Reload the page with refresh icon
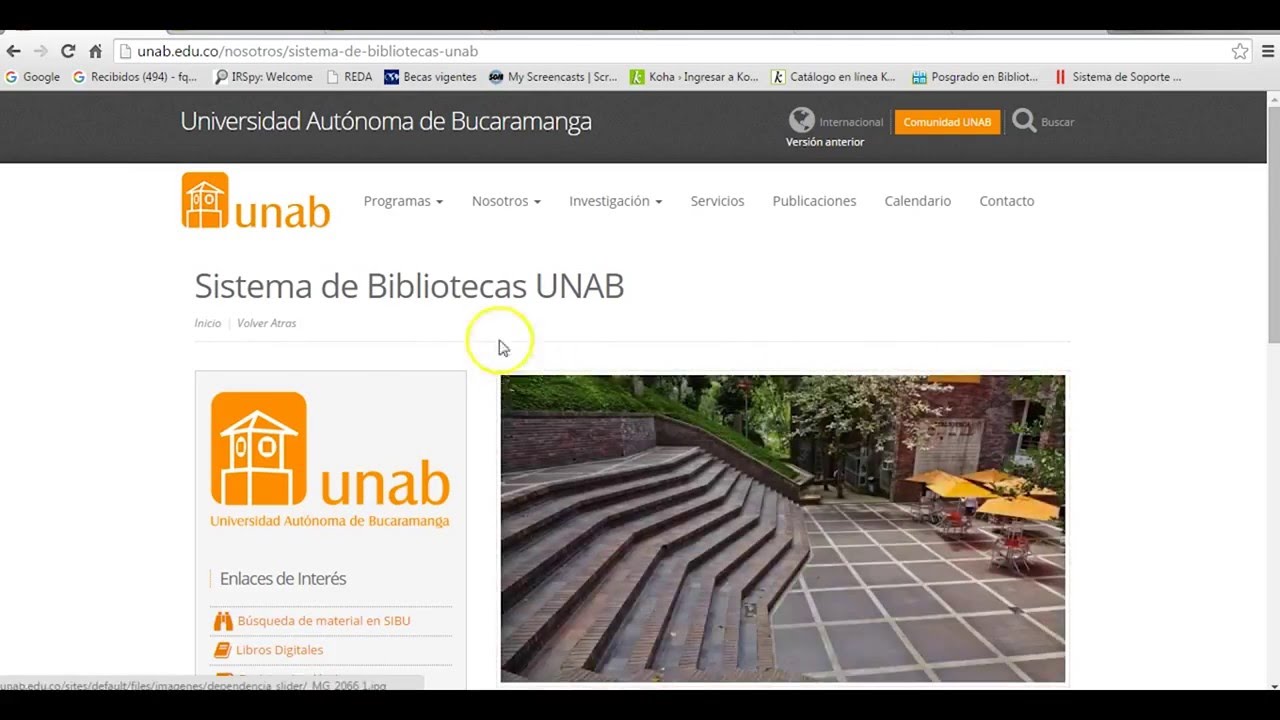The height and width of the screenshot is (720, 1280). click(68, 51)
